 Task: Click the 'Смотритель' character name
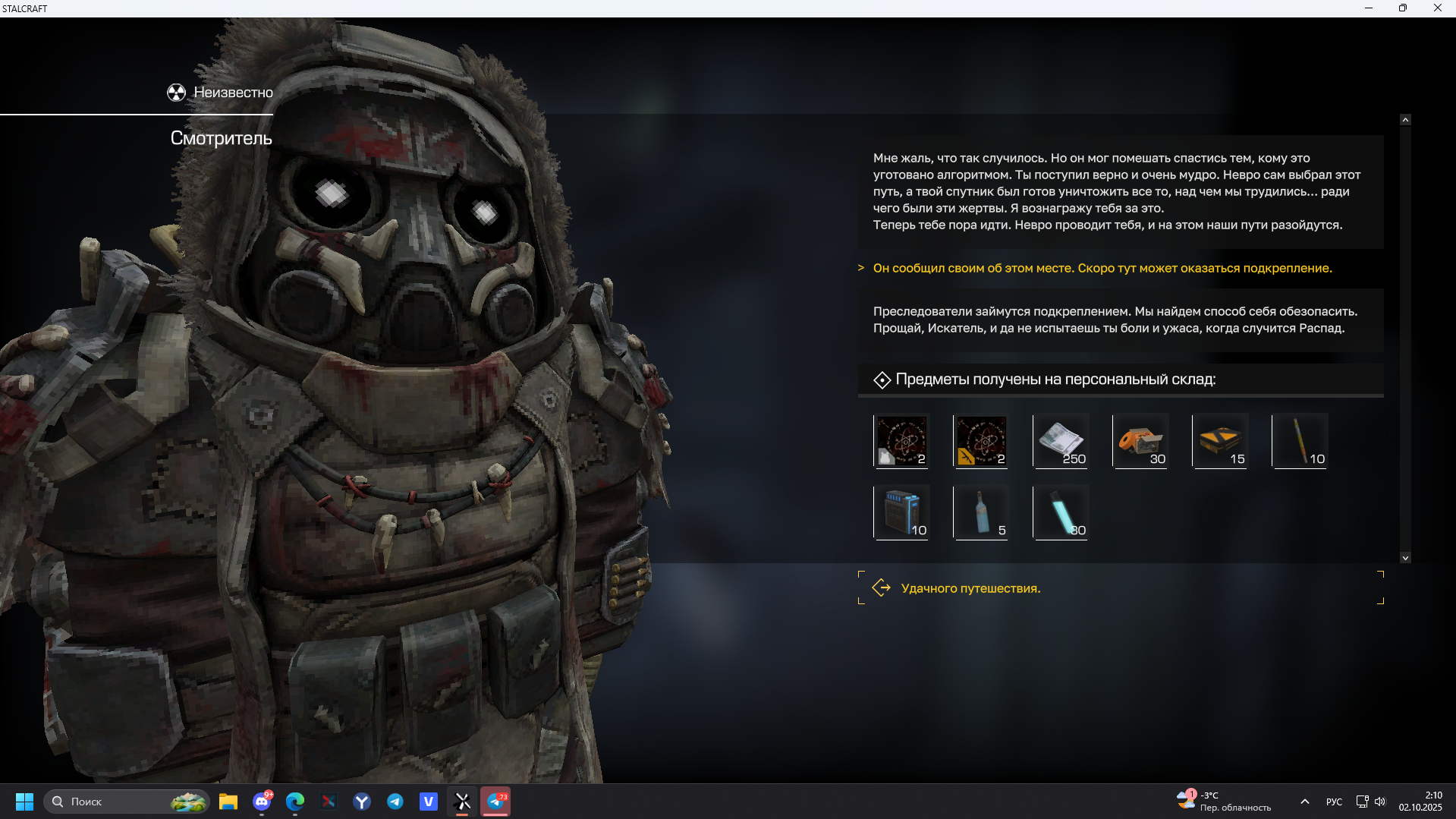(221, 138)
